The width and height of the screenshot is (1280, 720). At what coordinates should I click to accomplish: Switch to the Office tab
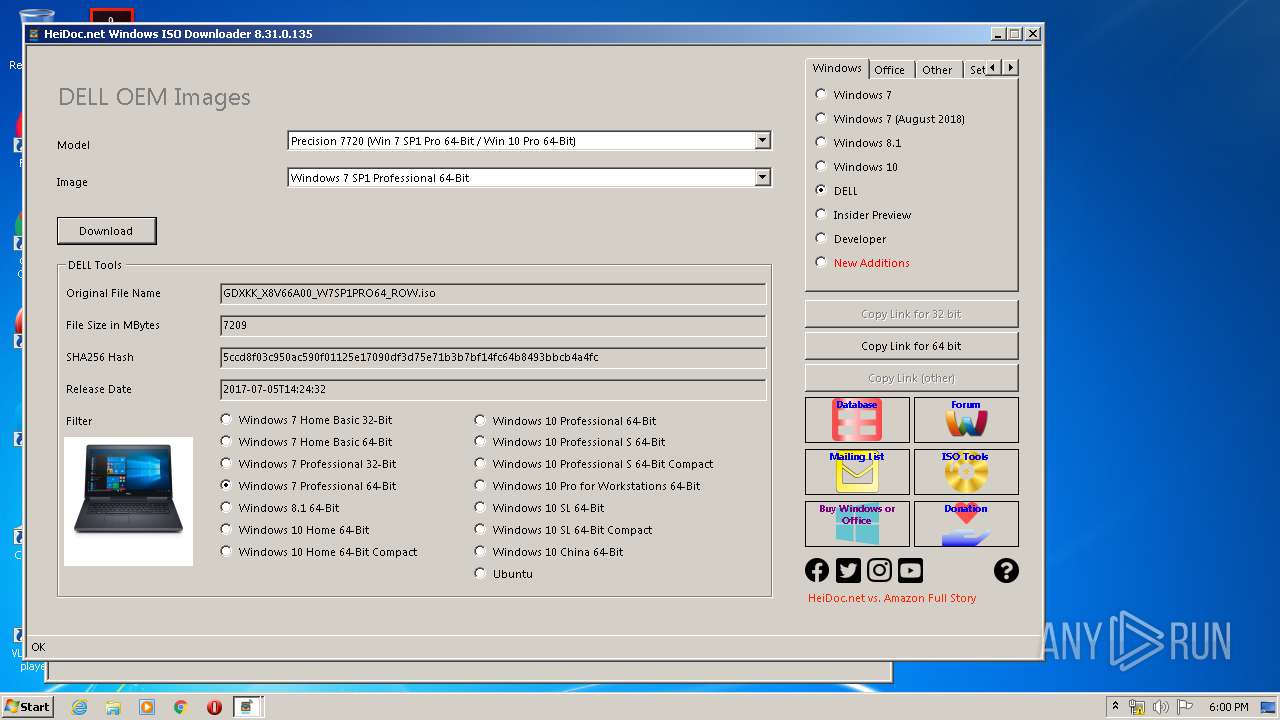(889, 70)
